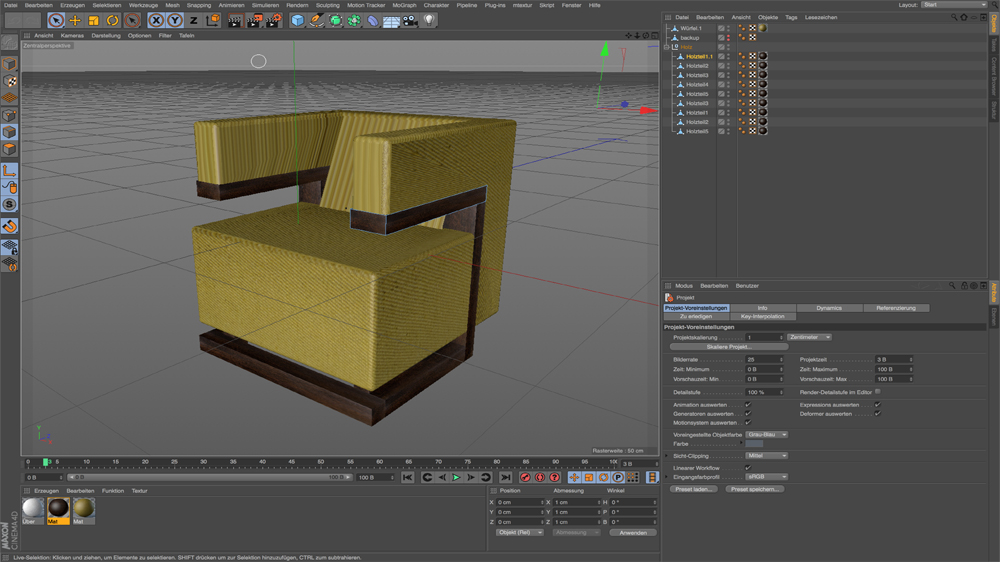Toggle the X axis lock icon
The height and width of the screenshot is (562, 1000).
coord(156,20)
